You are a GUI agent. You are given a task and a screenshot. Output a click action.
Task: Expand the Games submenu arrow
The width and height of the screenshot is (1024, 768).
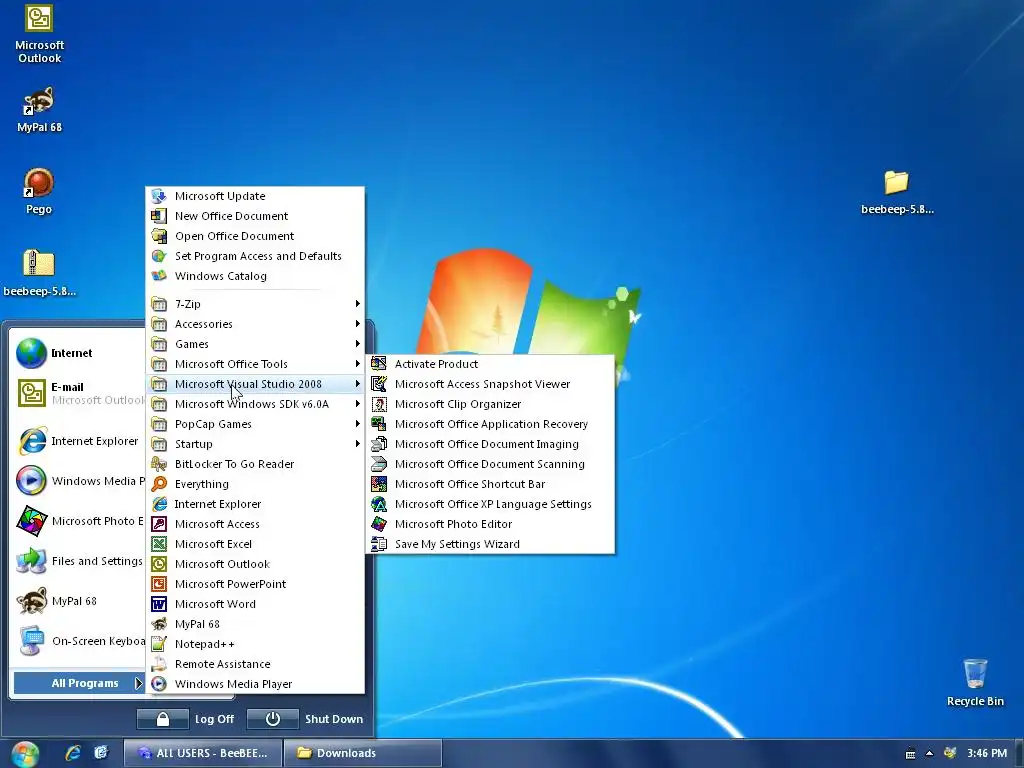pyautogui.click(x=357, y=344)
